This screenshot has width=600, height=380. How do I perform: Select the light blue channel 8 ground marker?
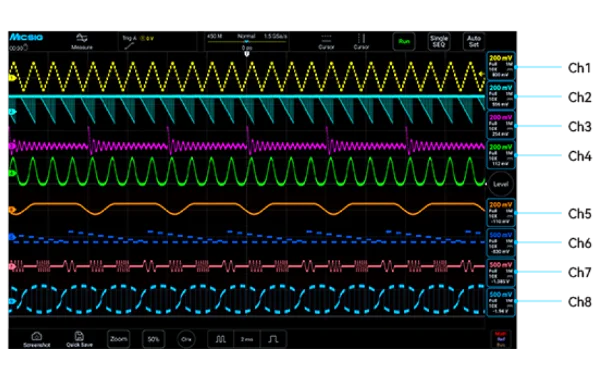pos(12,301)
